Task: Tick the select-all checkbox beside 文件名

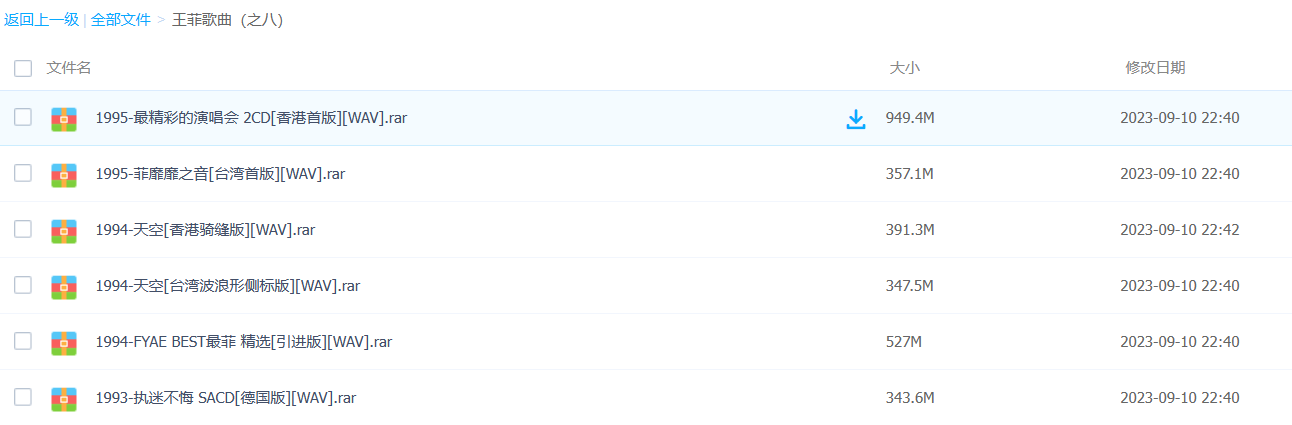Action: pyautogui.click(x=23, y=68)
